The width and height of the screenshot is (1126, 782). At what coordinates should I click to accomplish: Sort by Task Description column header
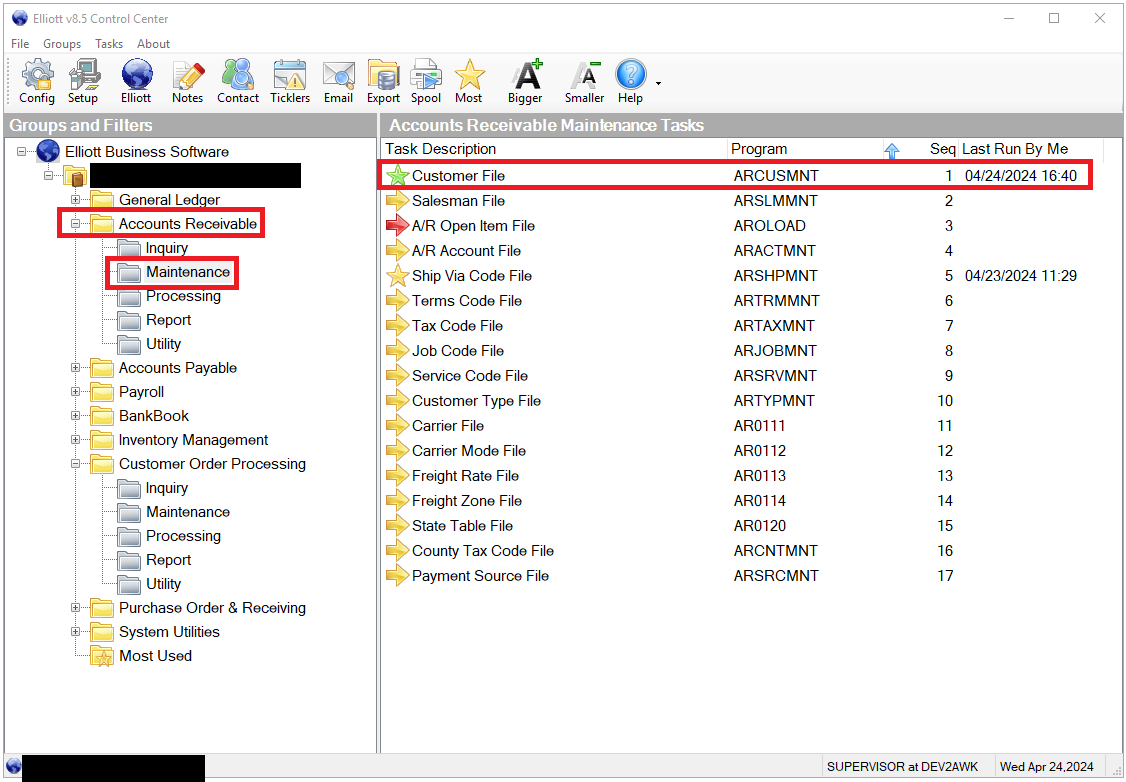[x=440, y=149]
